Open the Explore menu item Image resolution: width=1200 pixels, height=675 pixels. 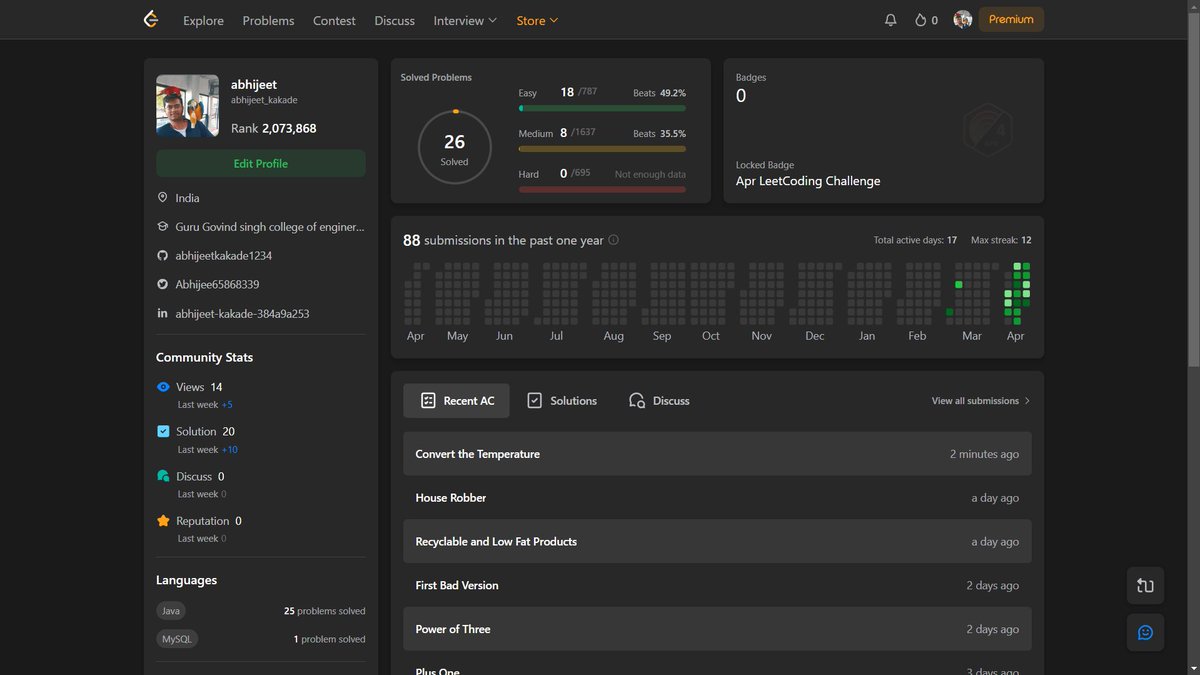coord(203,20)
